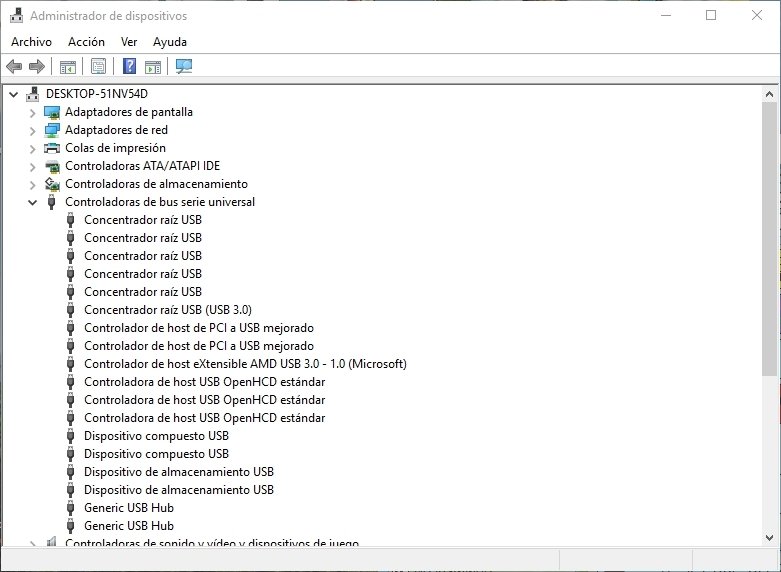
Task: Collapse Controladoras de bus serie universal
Action: 32,202
